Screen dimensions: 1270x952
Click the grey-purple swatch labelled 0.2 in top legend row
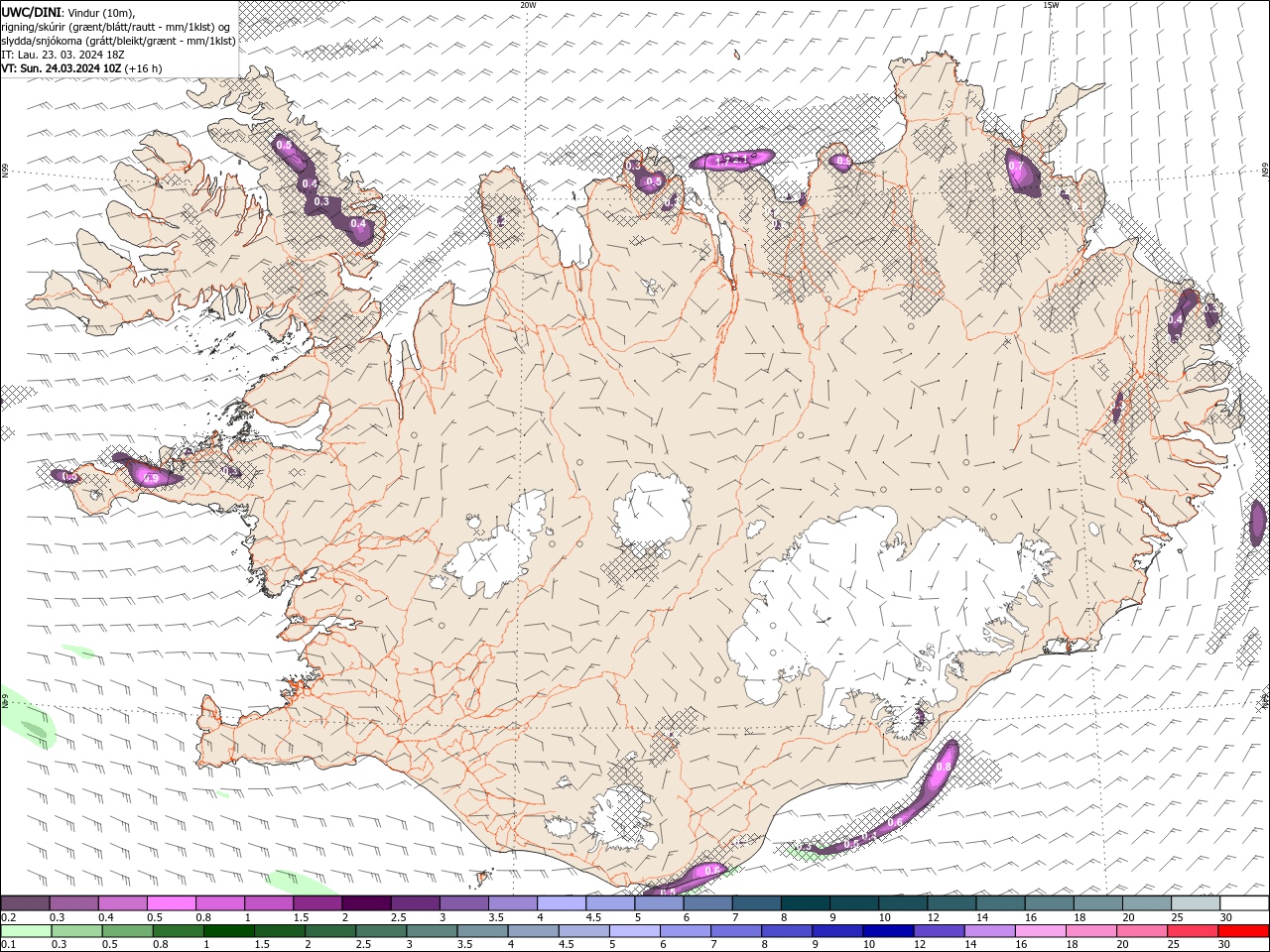pyautogui.click(x=25, y=903)
